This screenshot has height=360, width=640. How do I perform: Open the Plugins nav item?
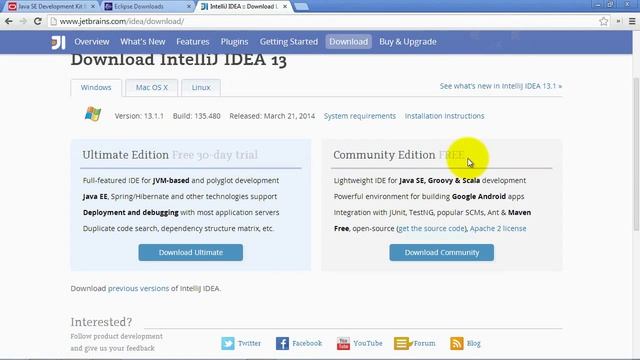[234, 42]
